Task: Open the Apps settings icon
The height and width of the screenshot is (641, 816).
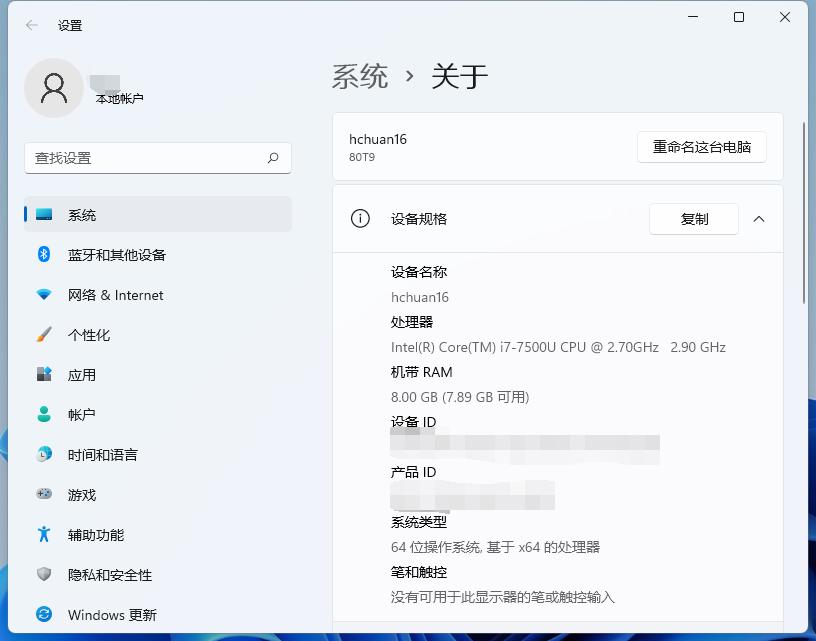Action: click(42, 375)
